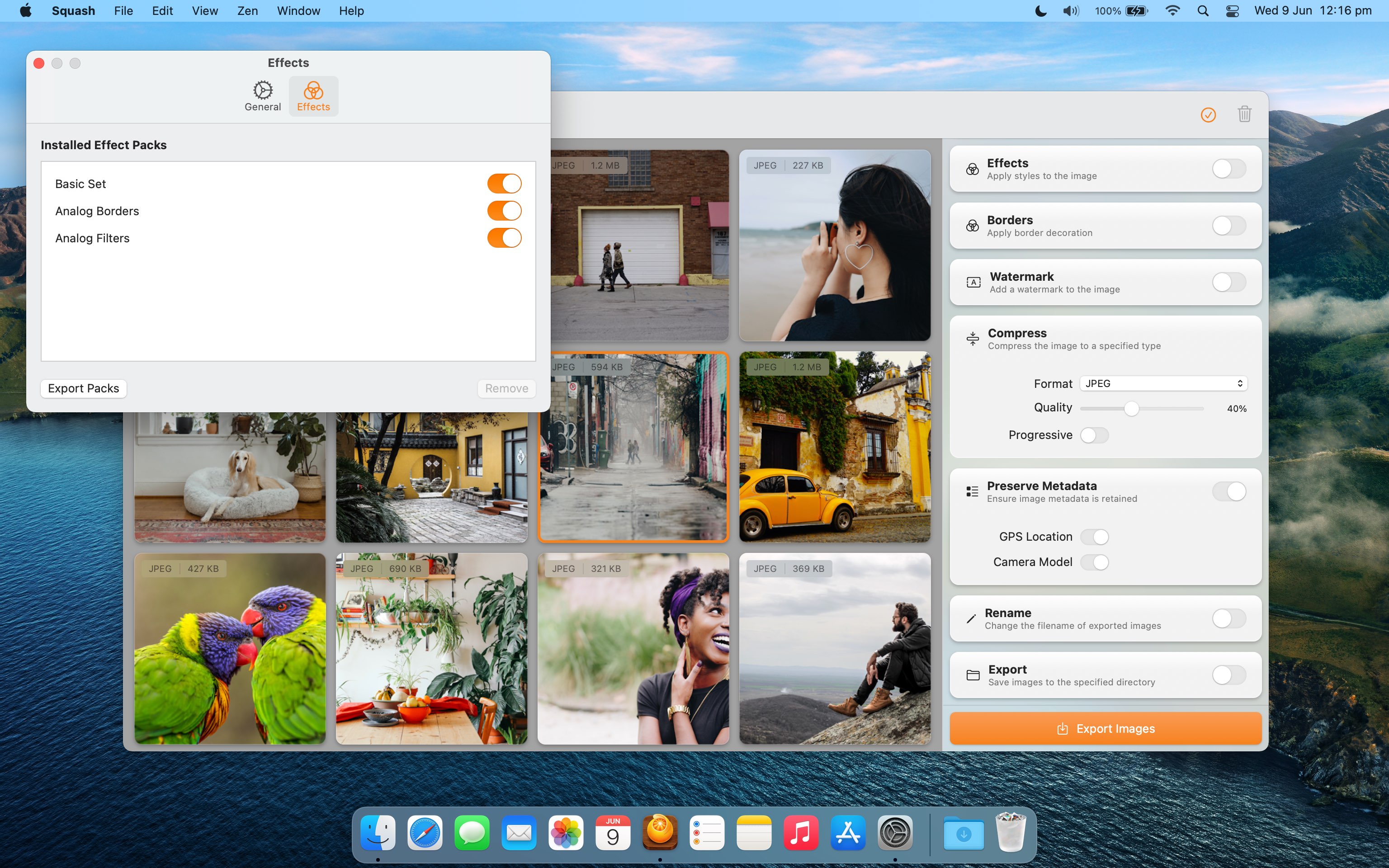Open the View menu
Image resolution: width=1389 pixels, height=868 pixels.
coord(205,11)
